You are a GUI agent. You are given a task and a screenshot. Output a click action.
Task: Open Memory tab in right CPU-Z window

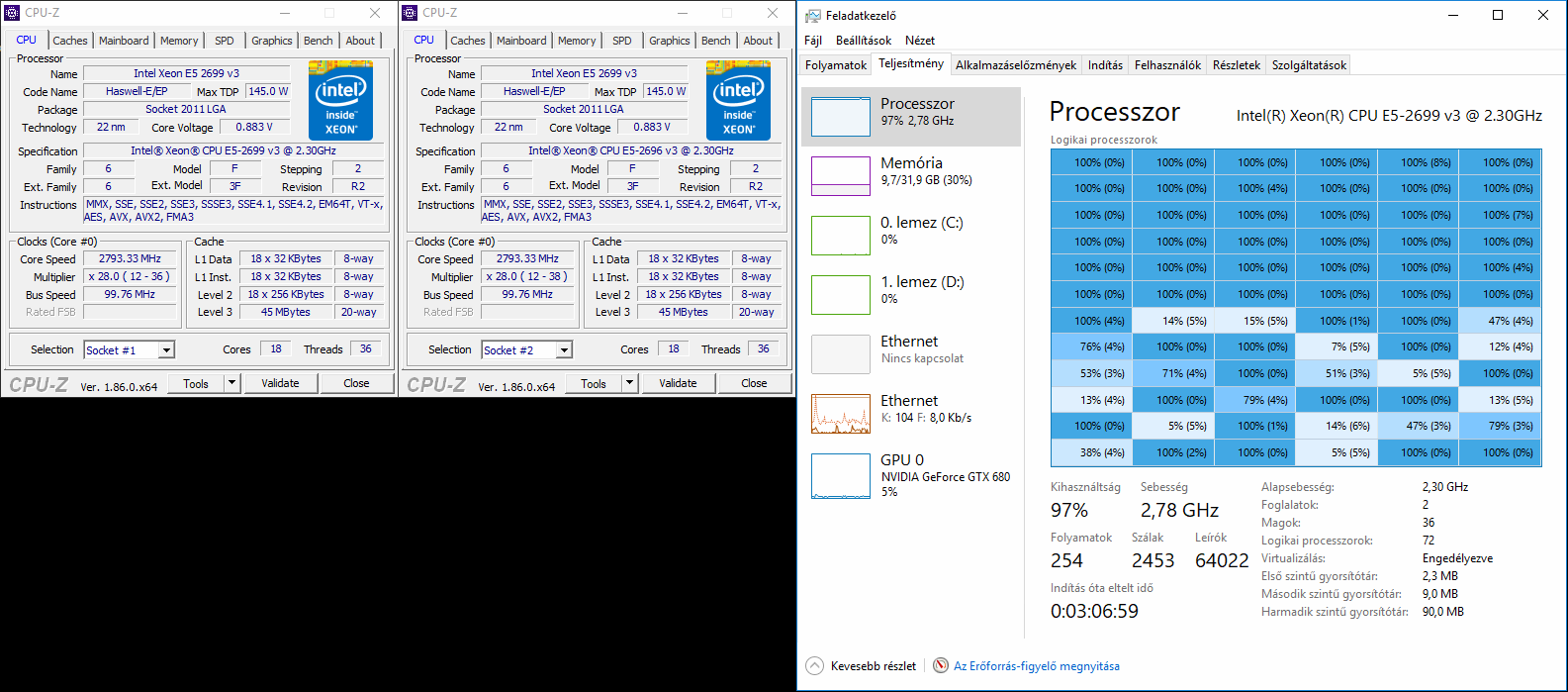tap(577, 41)
